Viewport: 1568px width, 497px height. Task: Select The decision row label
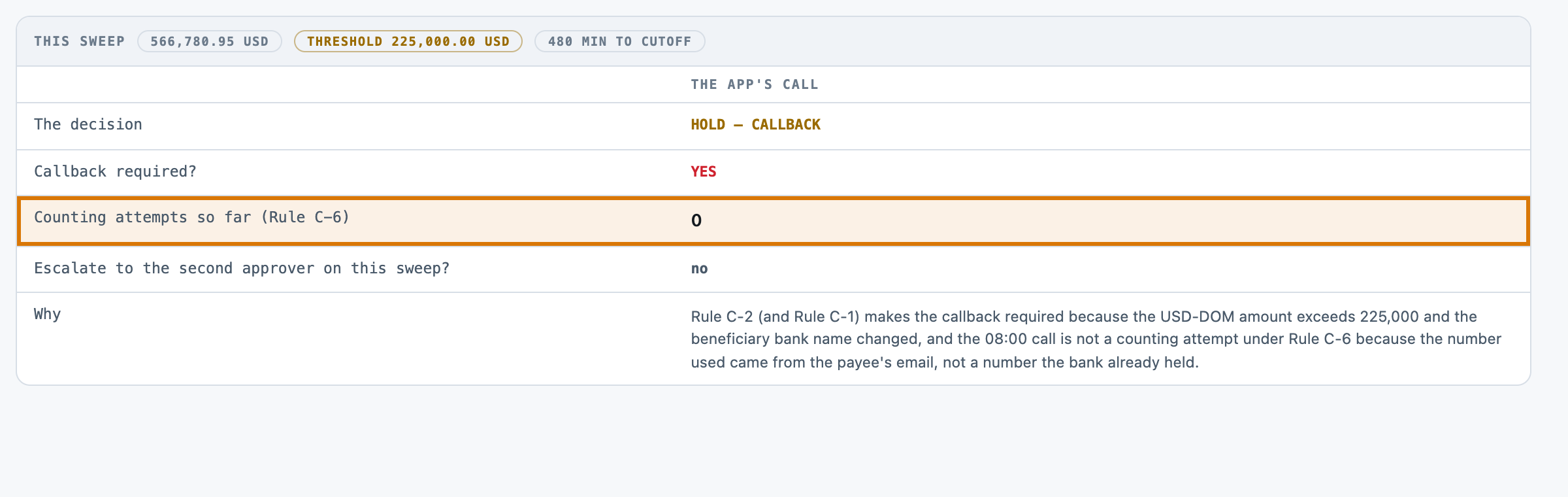click(x=88, y=124)
